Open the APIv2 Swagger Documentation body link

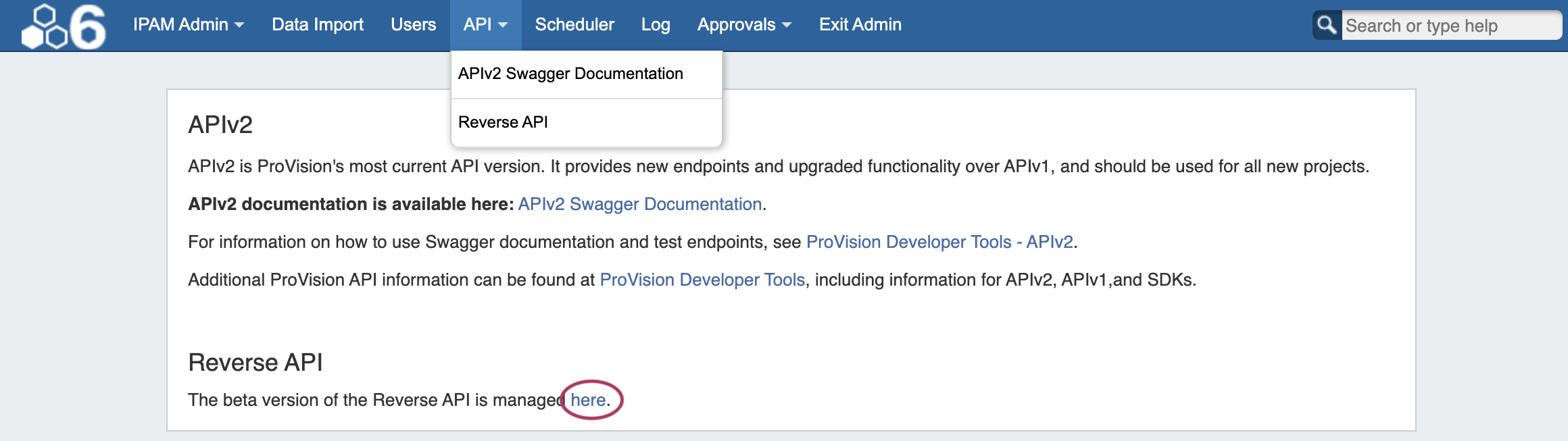click(639, 204)
